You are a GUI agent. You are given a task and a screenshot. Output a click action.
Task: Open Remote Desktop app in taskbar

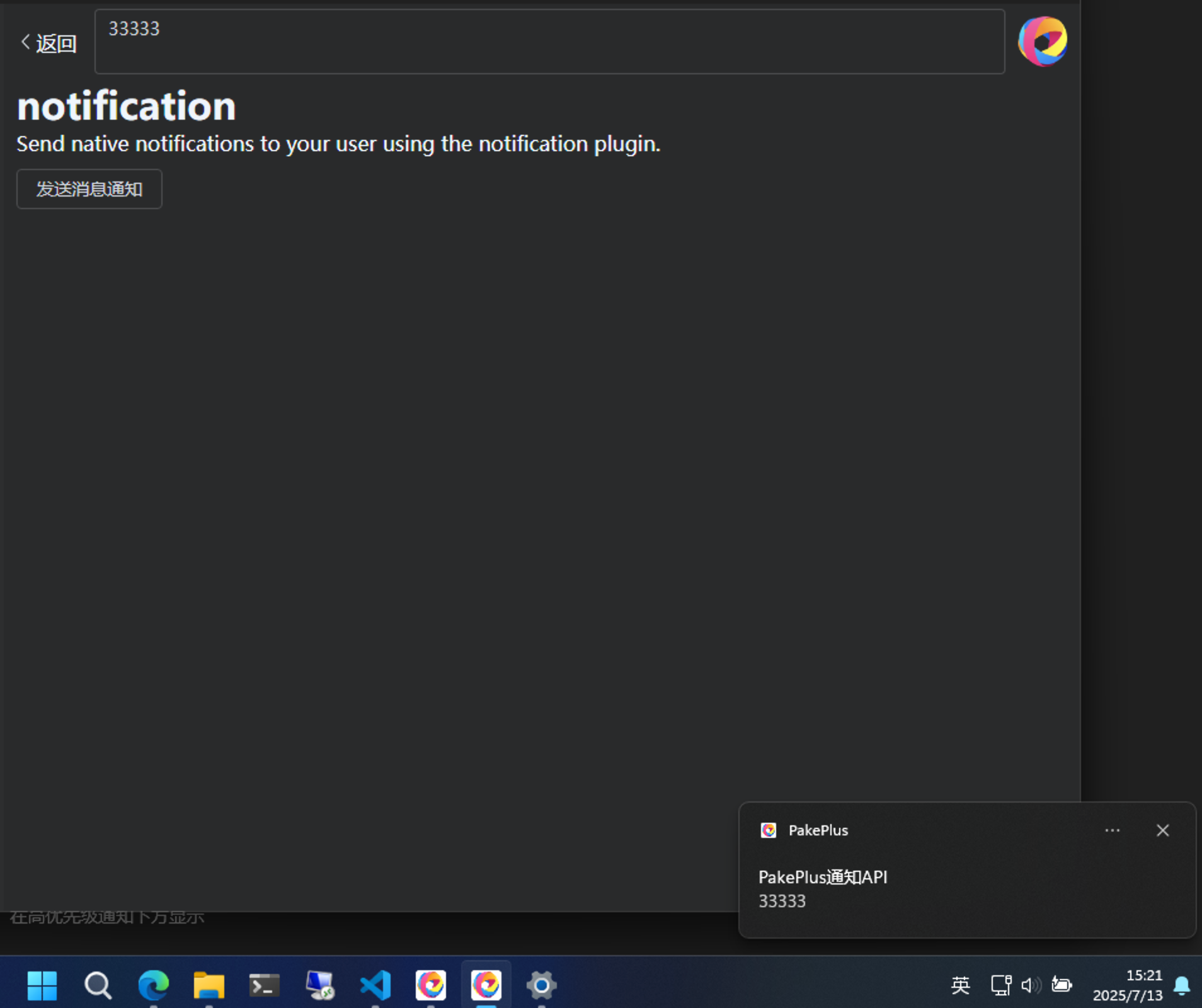click(319, 985)
